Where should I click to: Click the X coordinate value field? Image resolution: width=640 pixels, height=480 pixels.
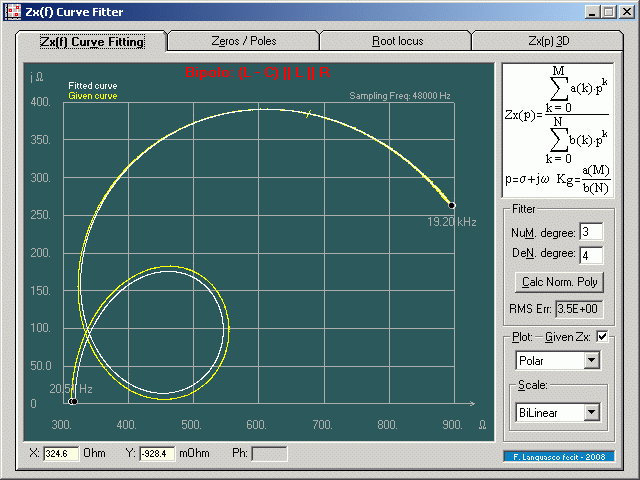pyautogui.click(x=61, y=453)
